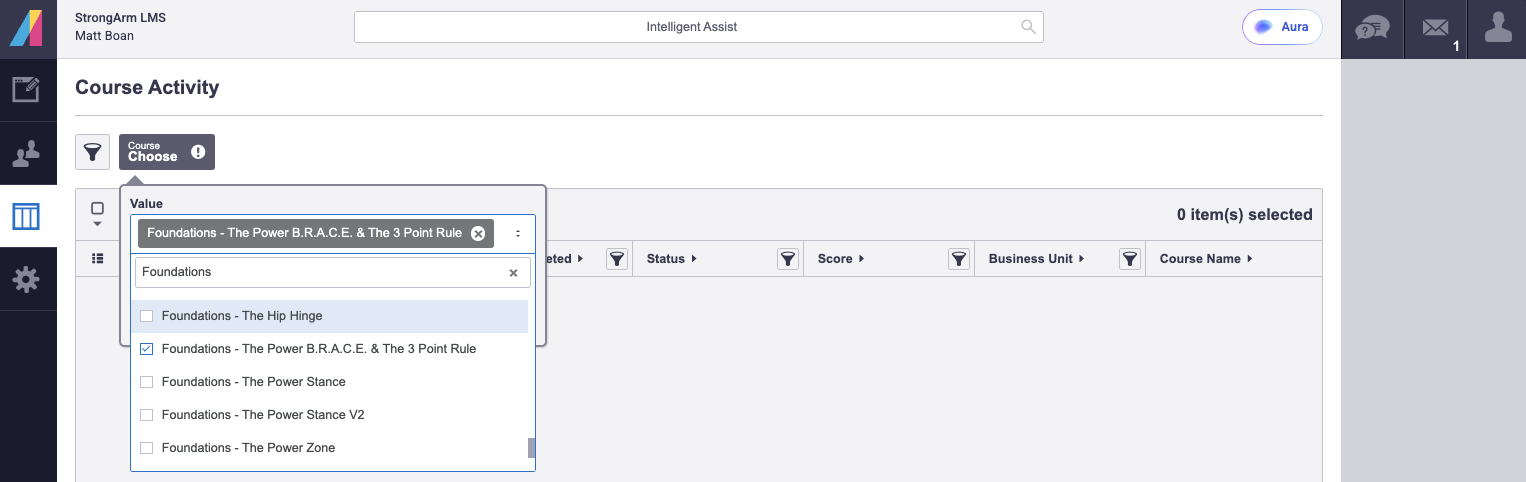Check Foundations - The Power Zone
Viewport: 1526px width, 482px height.
[x=147, y=448]
